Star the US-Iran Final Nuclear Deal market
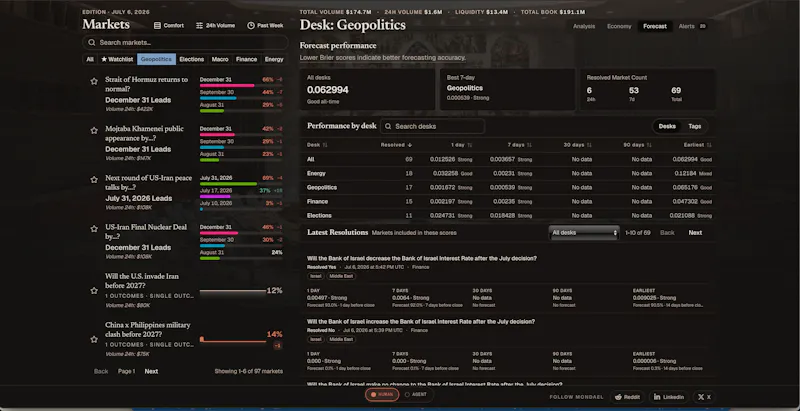The height and width of the screenshot is (411, 800). point(94,229)
